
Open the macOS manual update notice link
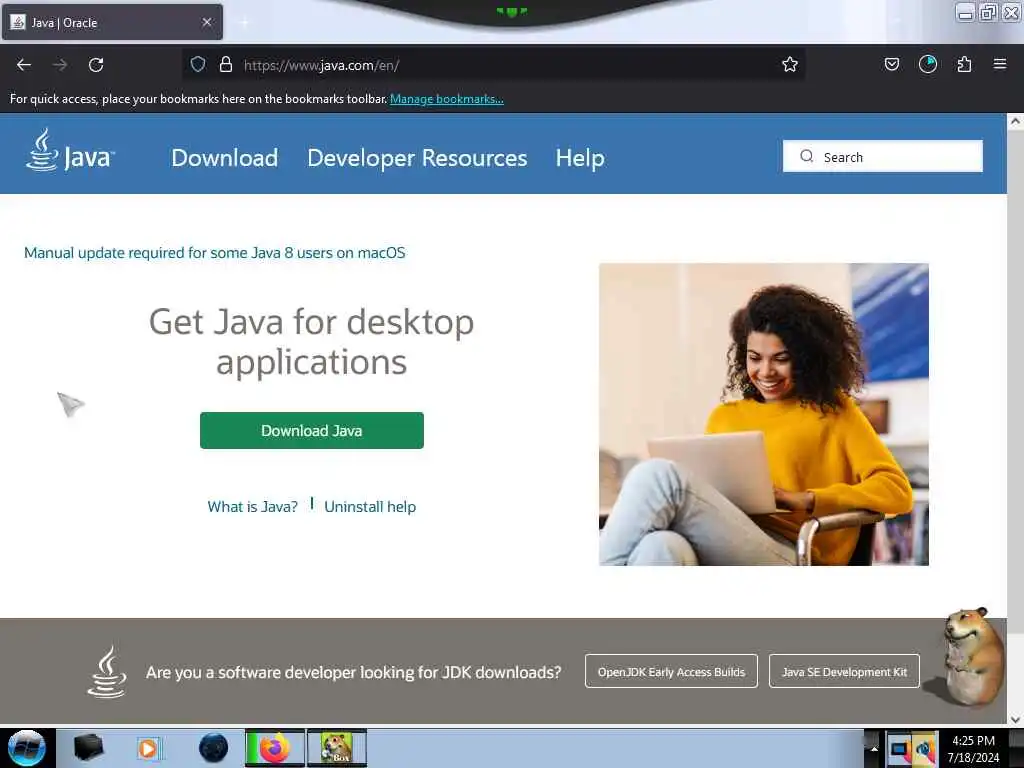pos(214,253)
